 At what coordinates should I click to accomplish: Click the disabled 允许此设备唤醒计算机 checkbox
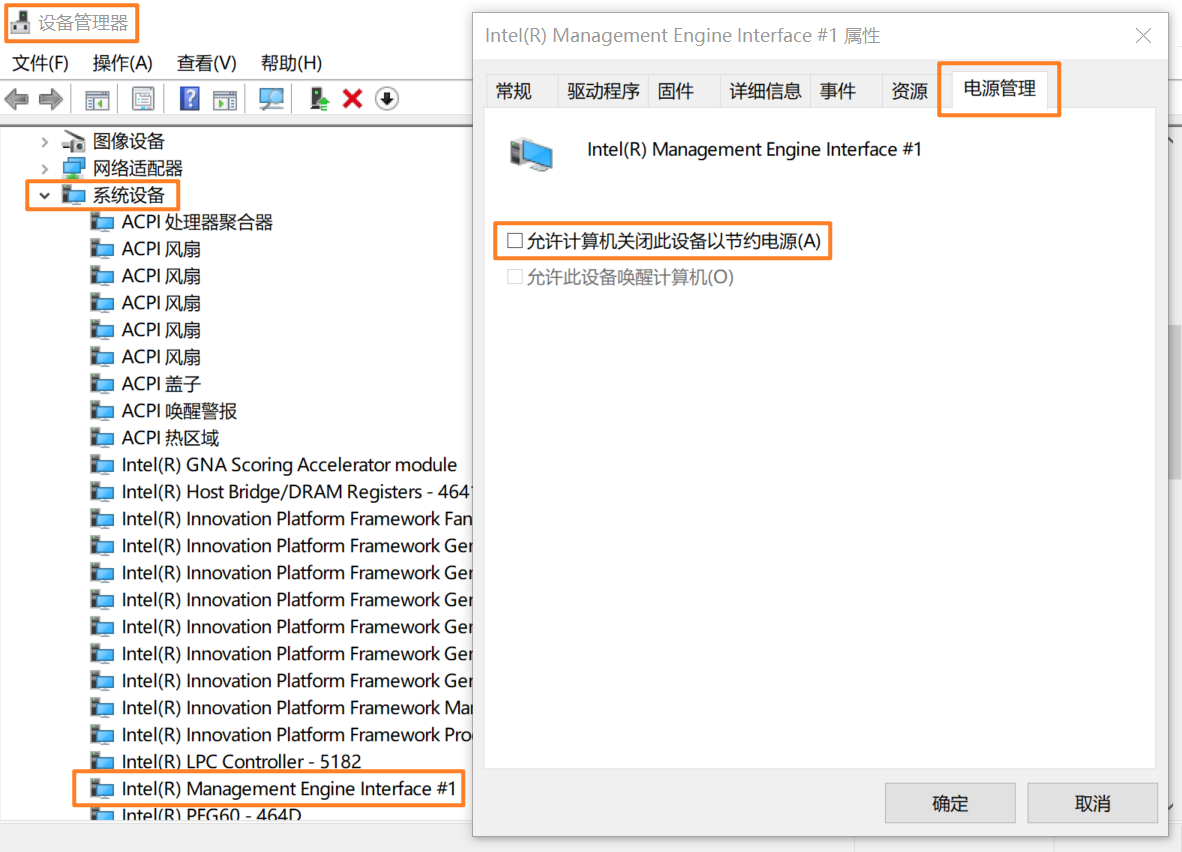pos(515,277)
